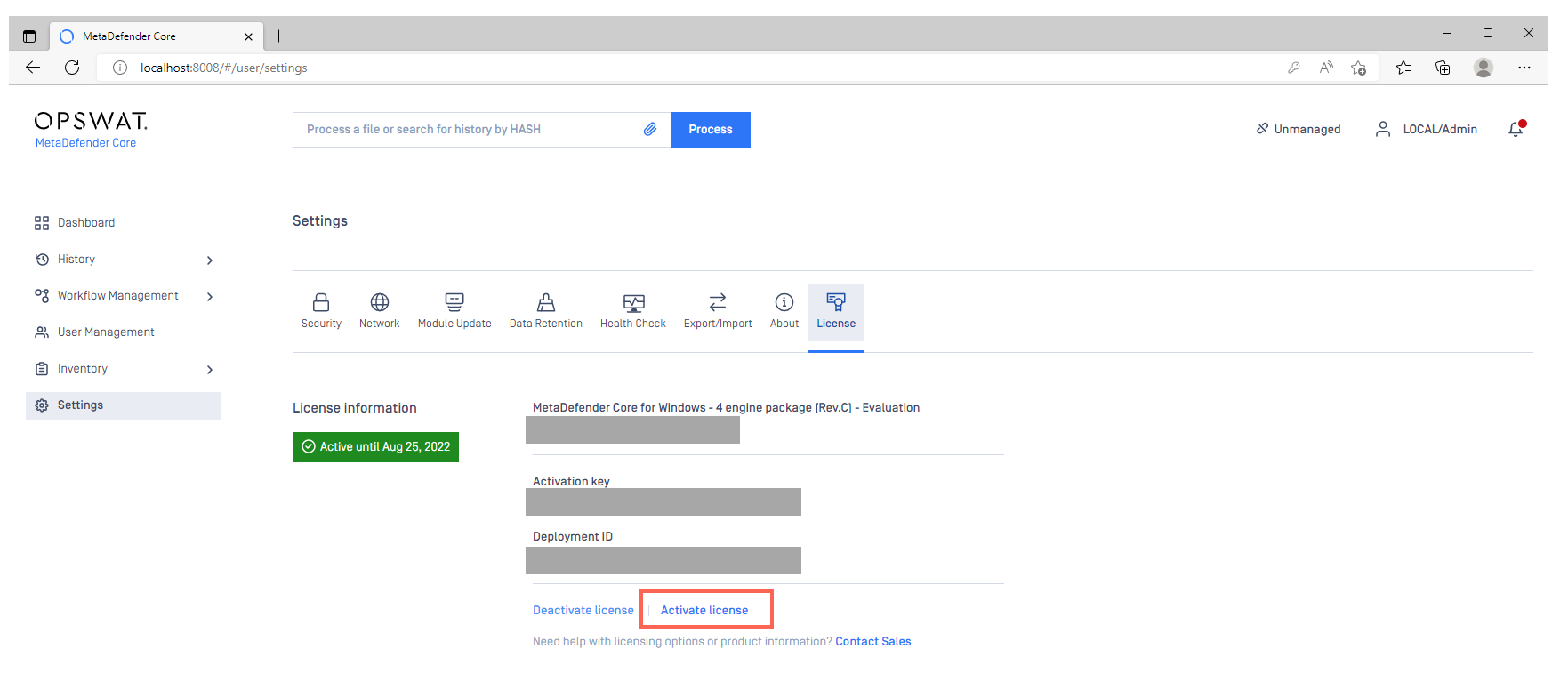Click the Activation key label
The height and width of the screenshot is (673, 1568).
coord(571,481)
